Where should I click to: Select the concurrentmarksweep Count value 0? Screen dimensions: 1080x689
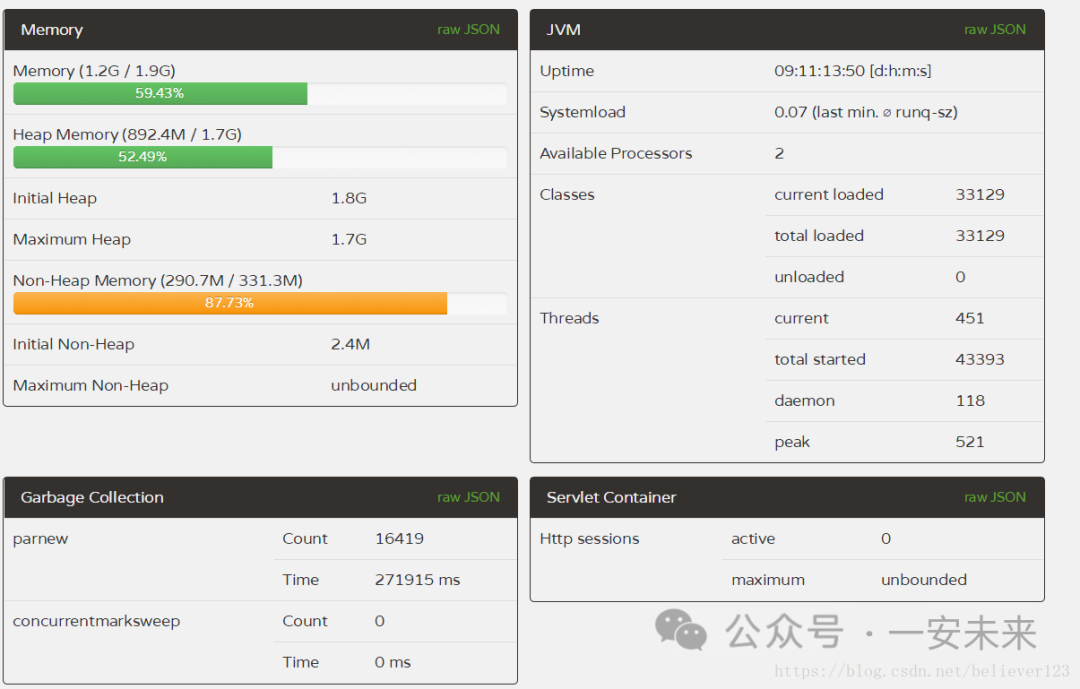tap(380, 621)
